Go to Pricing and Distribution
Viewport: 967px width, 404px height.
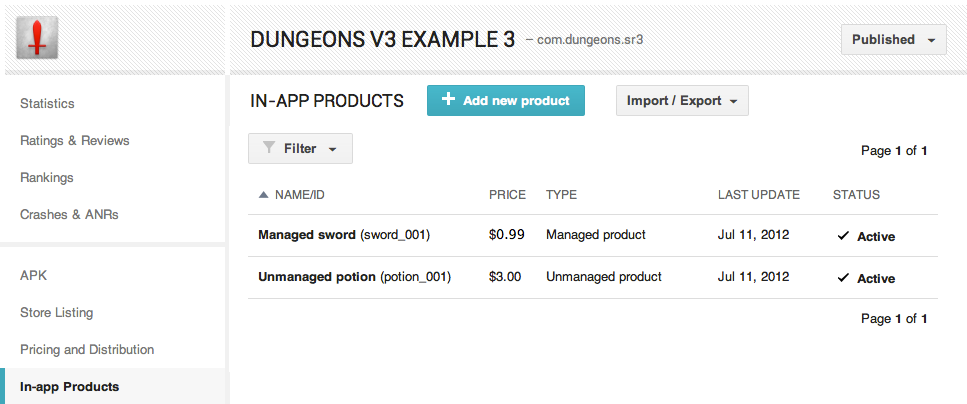pyautogui.click(x=87, y=350)
